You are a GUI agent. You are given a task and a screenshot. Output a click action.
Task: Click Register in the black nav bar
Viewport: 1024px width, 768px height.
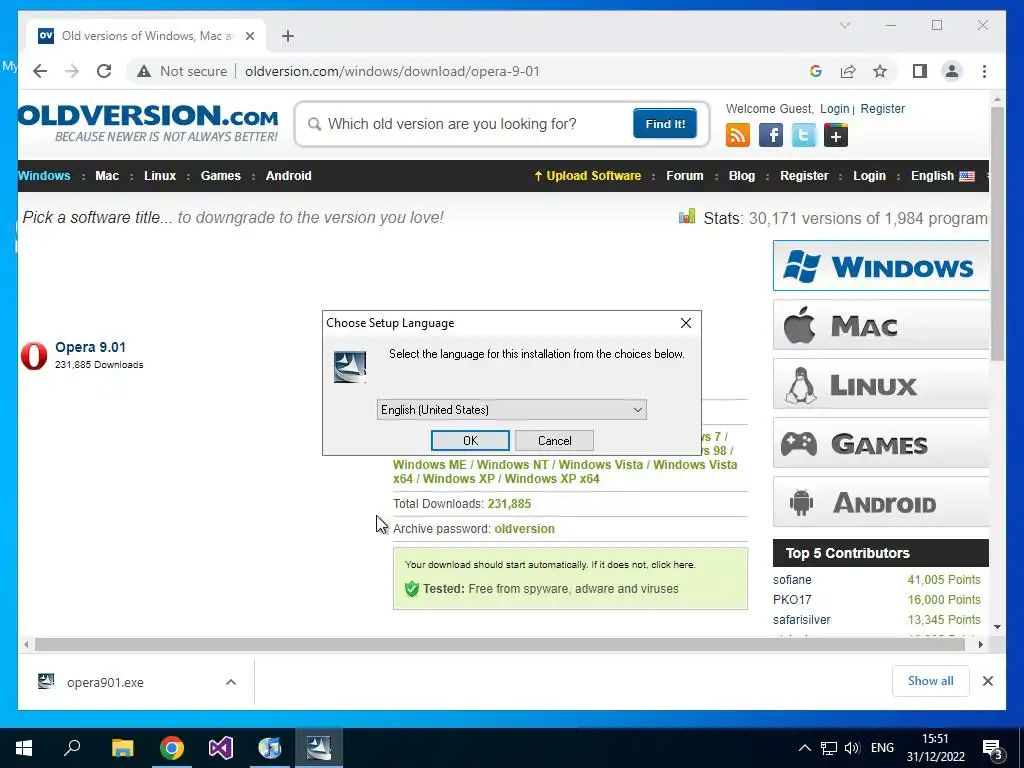click(x=804, y=176)
